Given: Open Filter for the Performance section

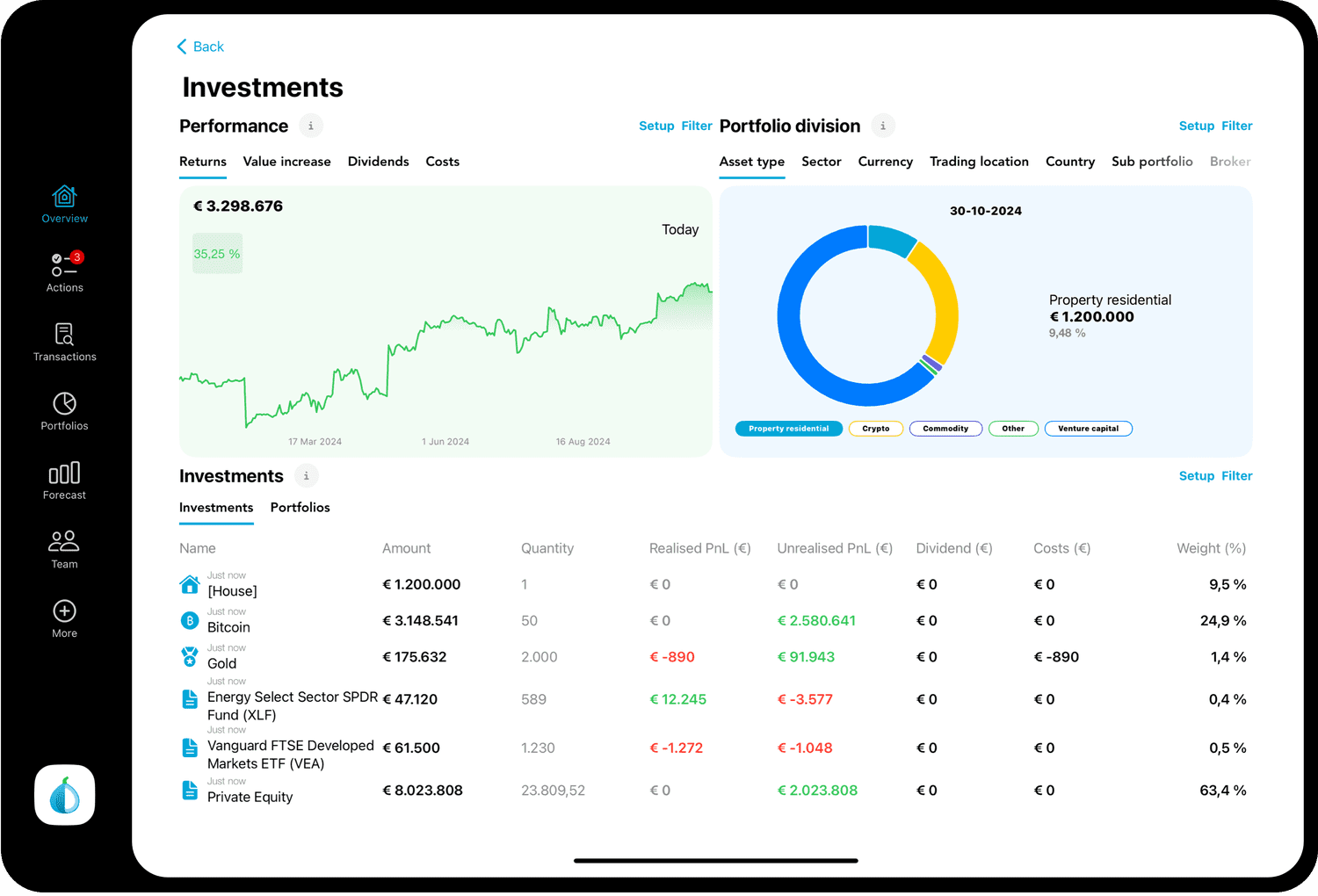Looking at the screenshot, I should click(697, 126).
